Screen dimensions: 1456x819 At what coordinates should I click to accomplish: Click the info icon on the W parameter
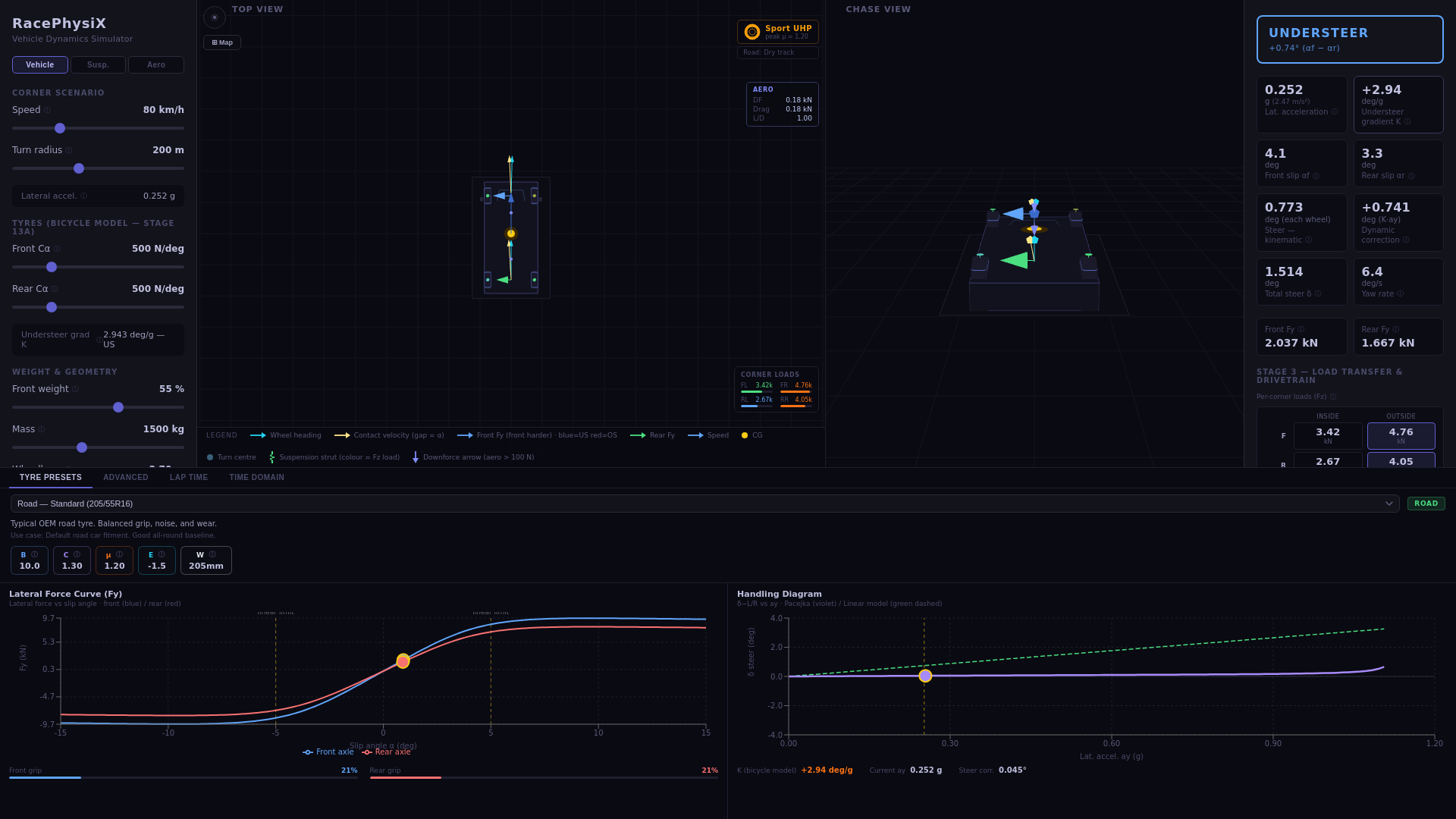click(x=212, y=555)
